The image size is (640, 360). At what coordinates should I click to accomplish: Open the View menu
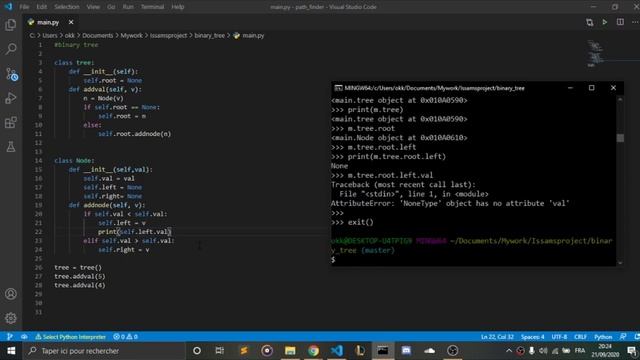[93, 7]
